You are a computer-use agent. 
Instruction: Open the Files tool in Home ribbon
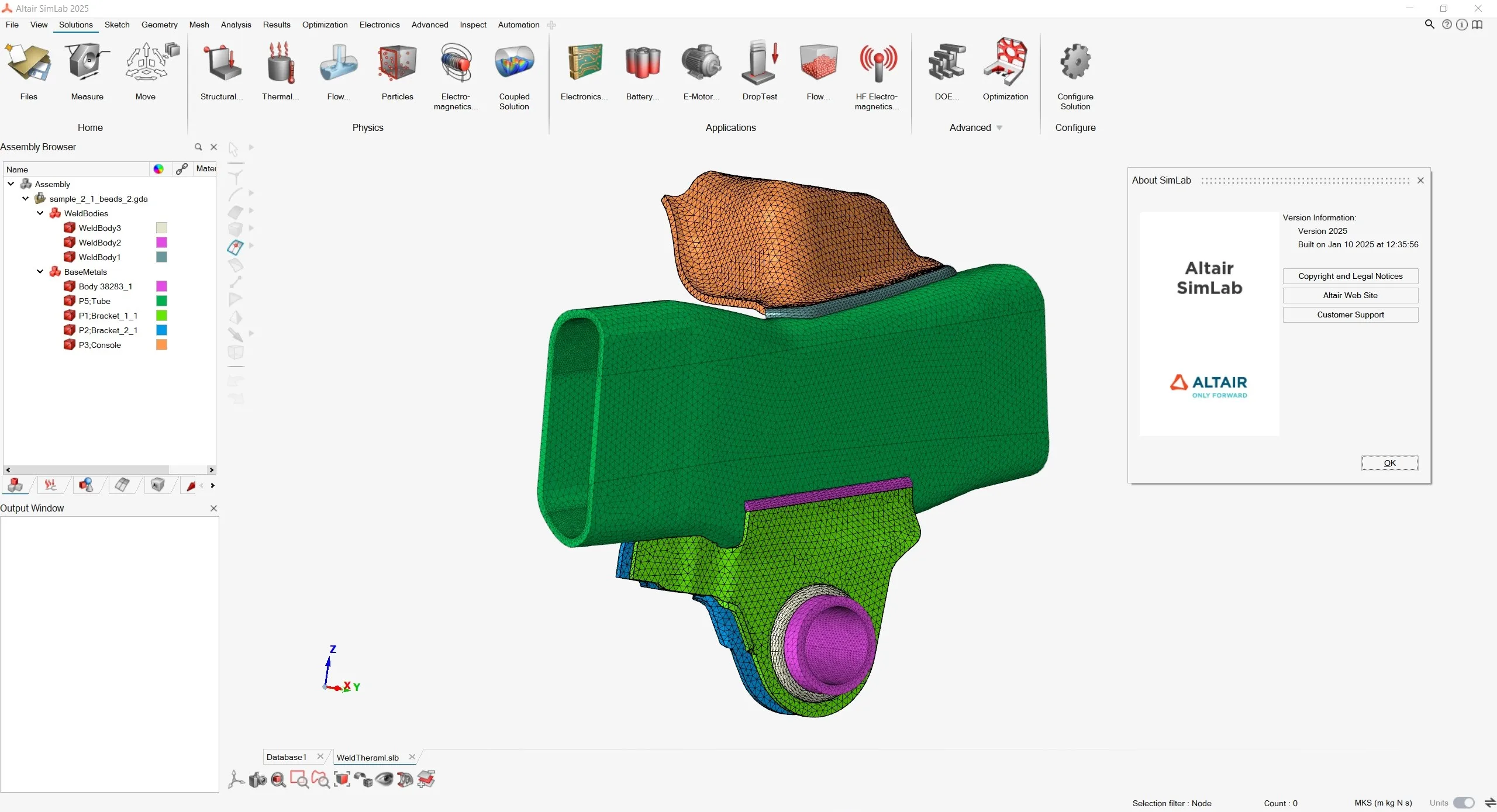(x=28, y=70)
